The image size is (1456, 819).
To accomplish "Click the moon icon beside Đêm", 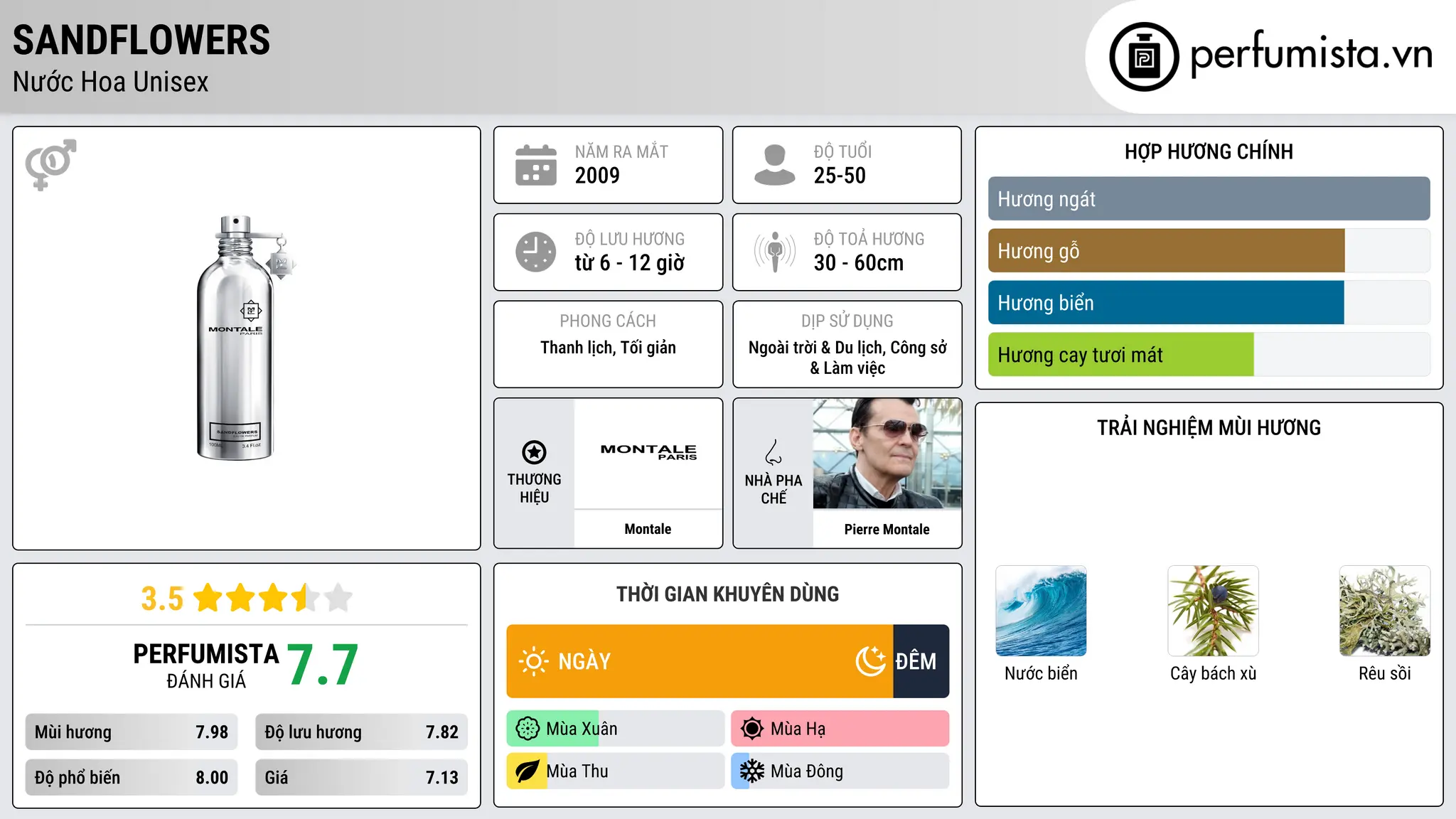I will 871,661.
